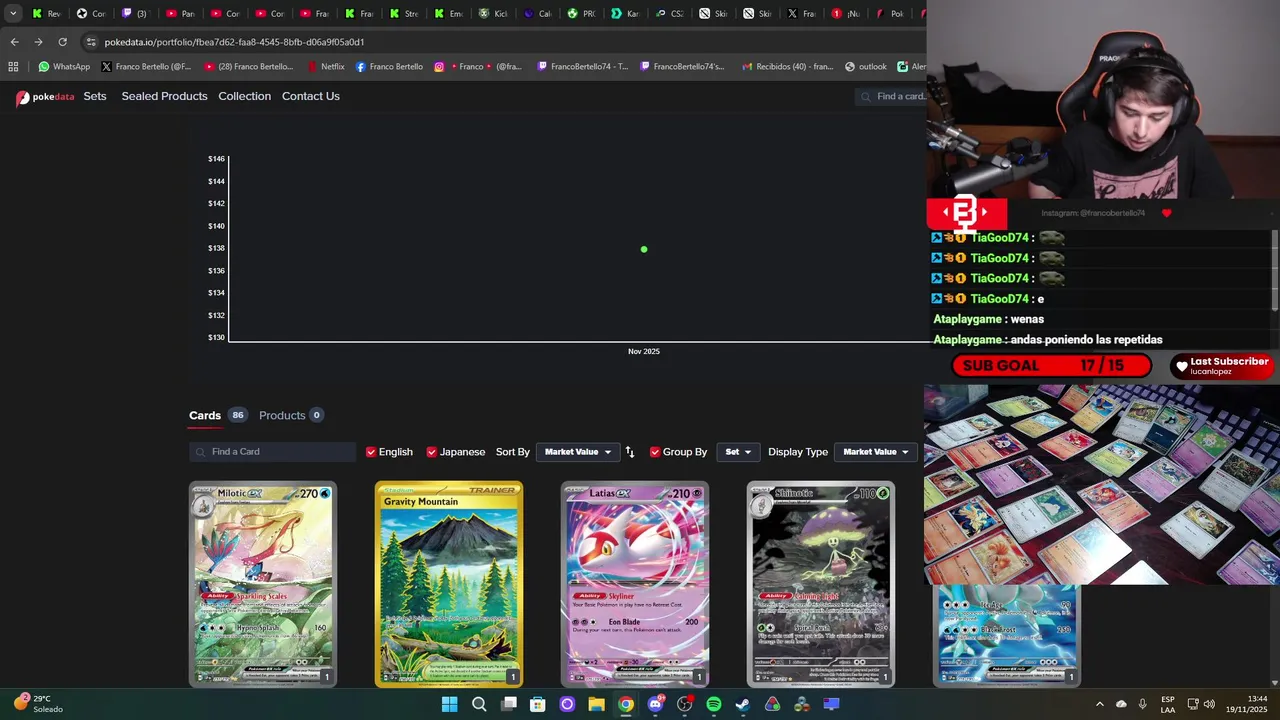This screenshot has height=720, width=1280.
Task: Open the Windows Start menu
Action: click(x=449, y=704)
